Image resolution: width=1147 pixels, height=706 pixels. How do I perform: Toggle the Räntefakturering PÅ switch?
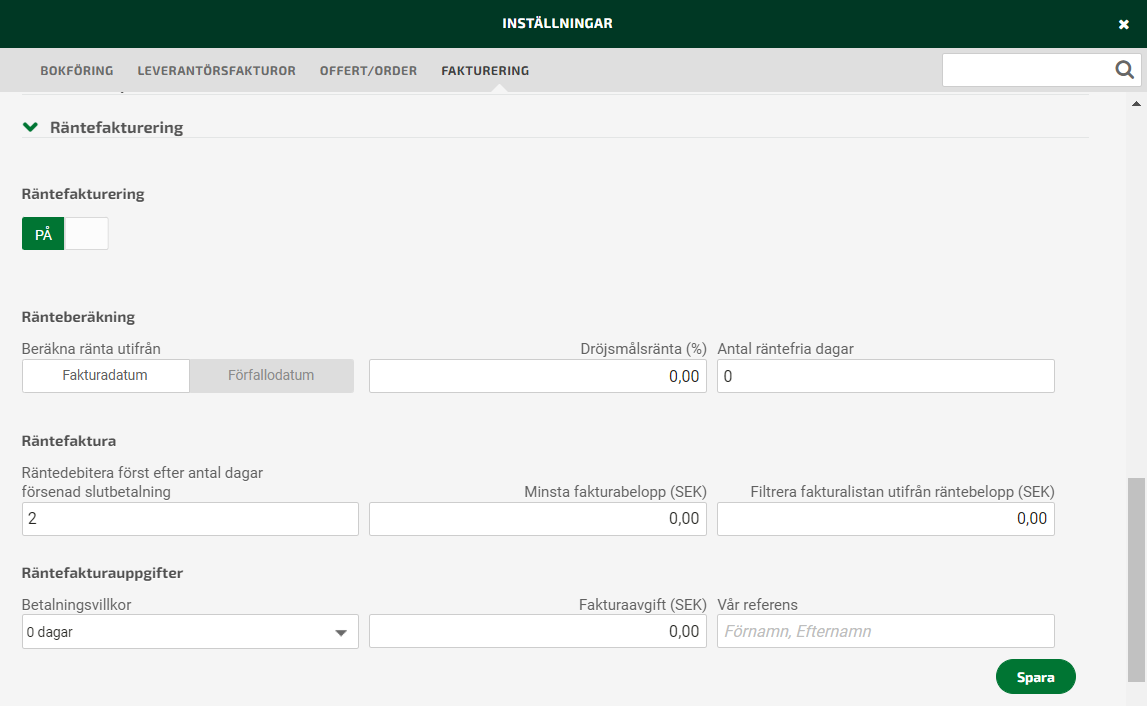[x=65, y=234]
